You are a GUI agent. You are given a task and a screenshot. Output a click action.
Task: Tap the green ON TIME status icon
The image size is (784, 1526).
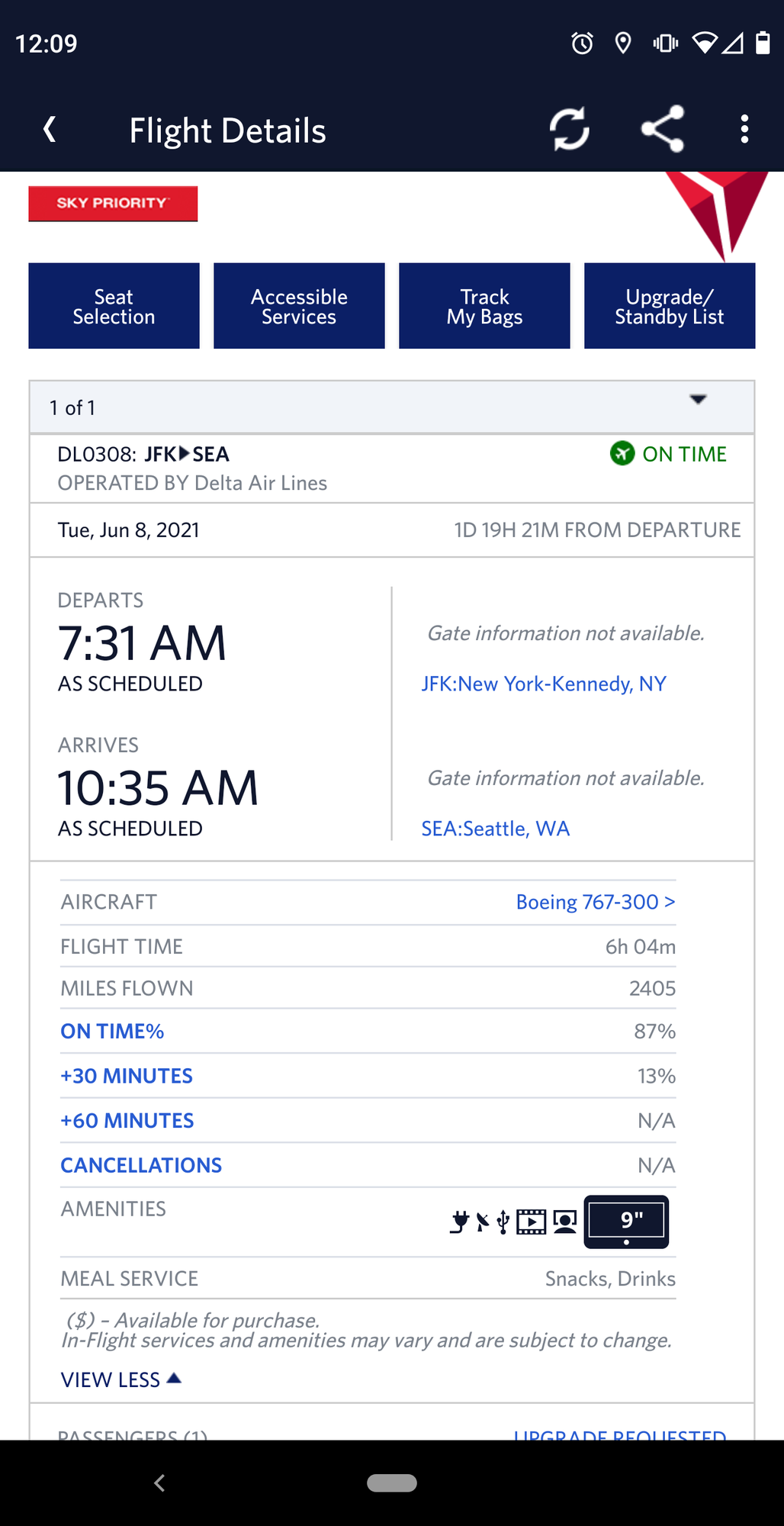[x=622, y=453]
